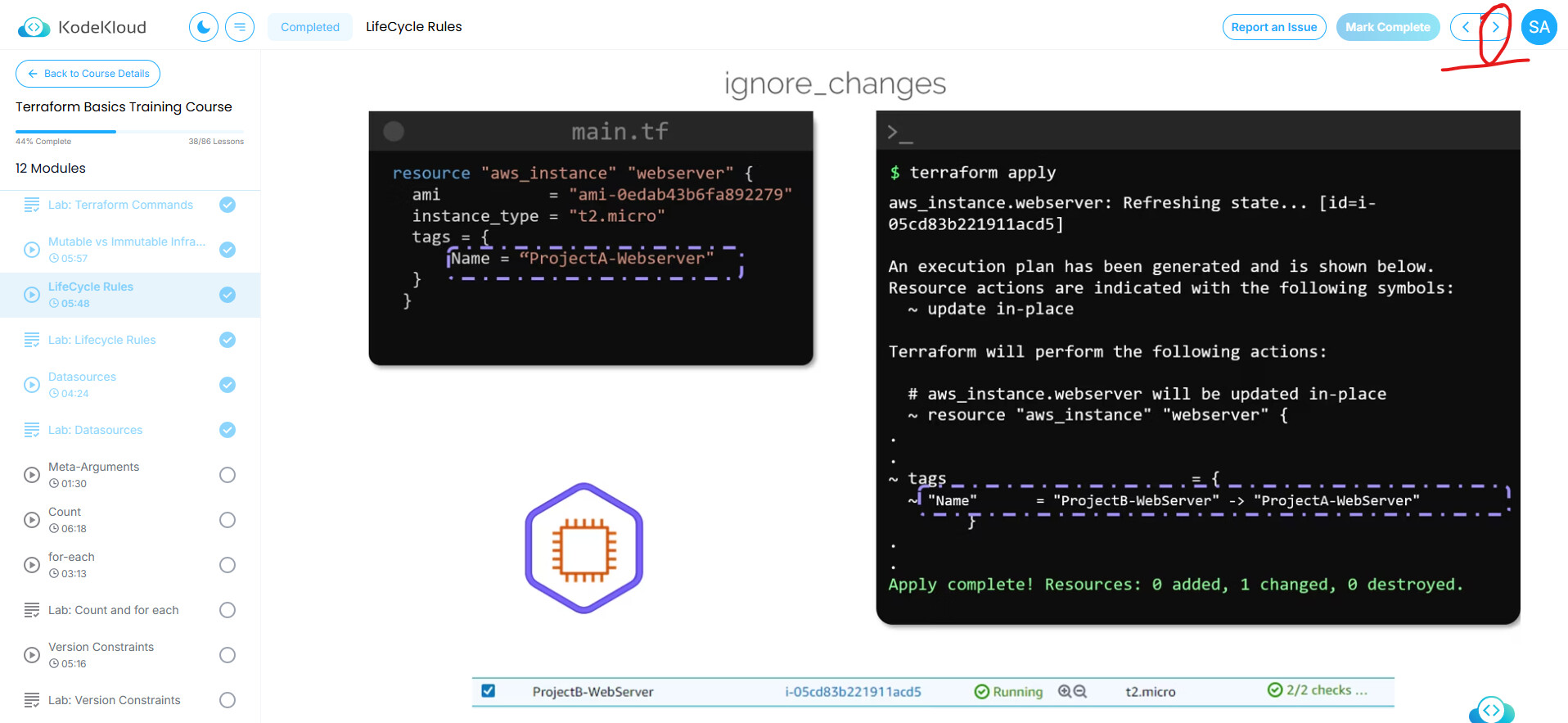Click zoom-out magnifier icon in instance row
This screenshot has height=723, width=1568.
pyautogui.click(x=1080, y=691)
